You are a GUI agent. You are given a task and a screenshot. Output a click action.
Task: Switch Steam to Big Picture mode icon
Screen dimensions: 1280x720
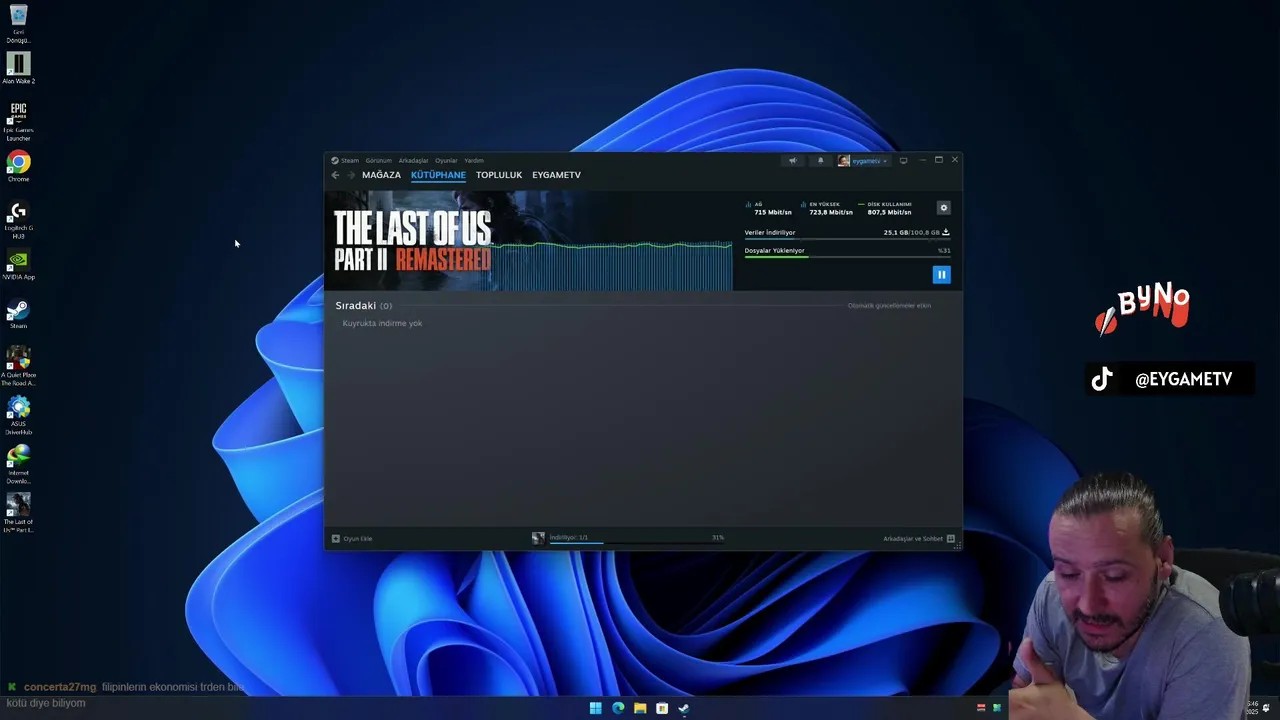903,160
